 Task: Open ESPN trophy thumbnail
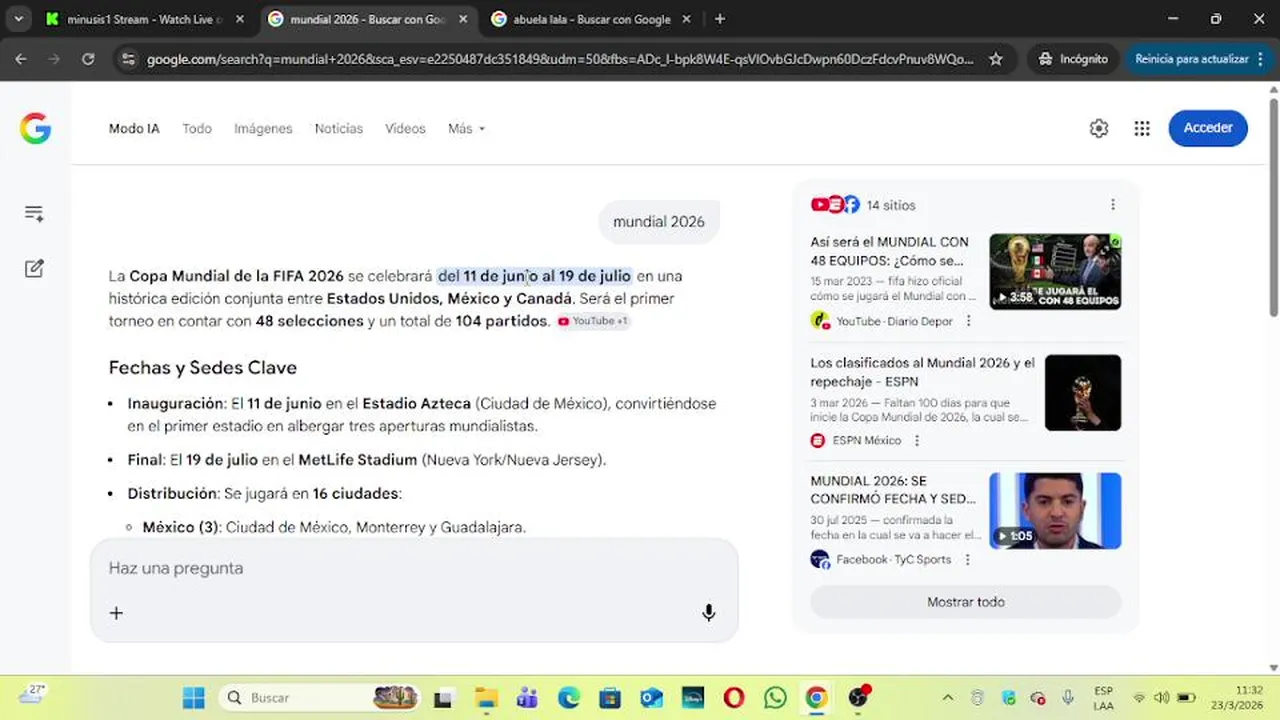point(1083,392)
